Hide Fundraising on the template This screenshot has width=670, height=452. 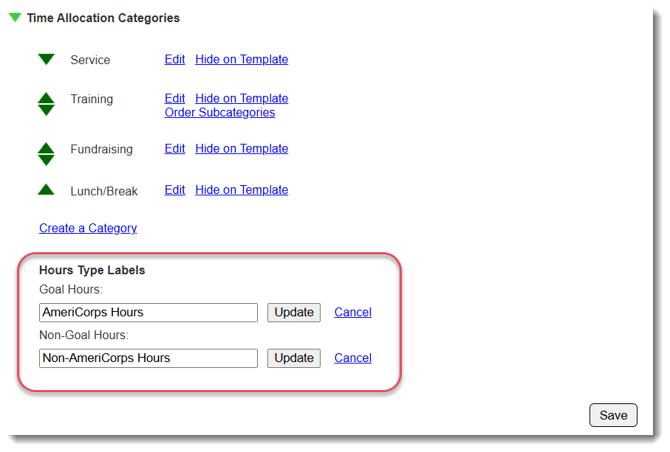(241, 149)
